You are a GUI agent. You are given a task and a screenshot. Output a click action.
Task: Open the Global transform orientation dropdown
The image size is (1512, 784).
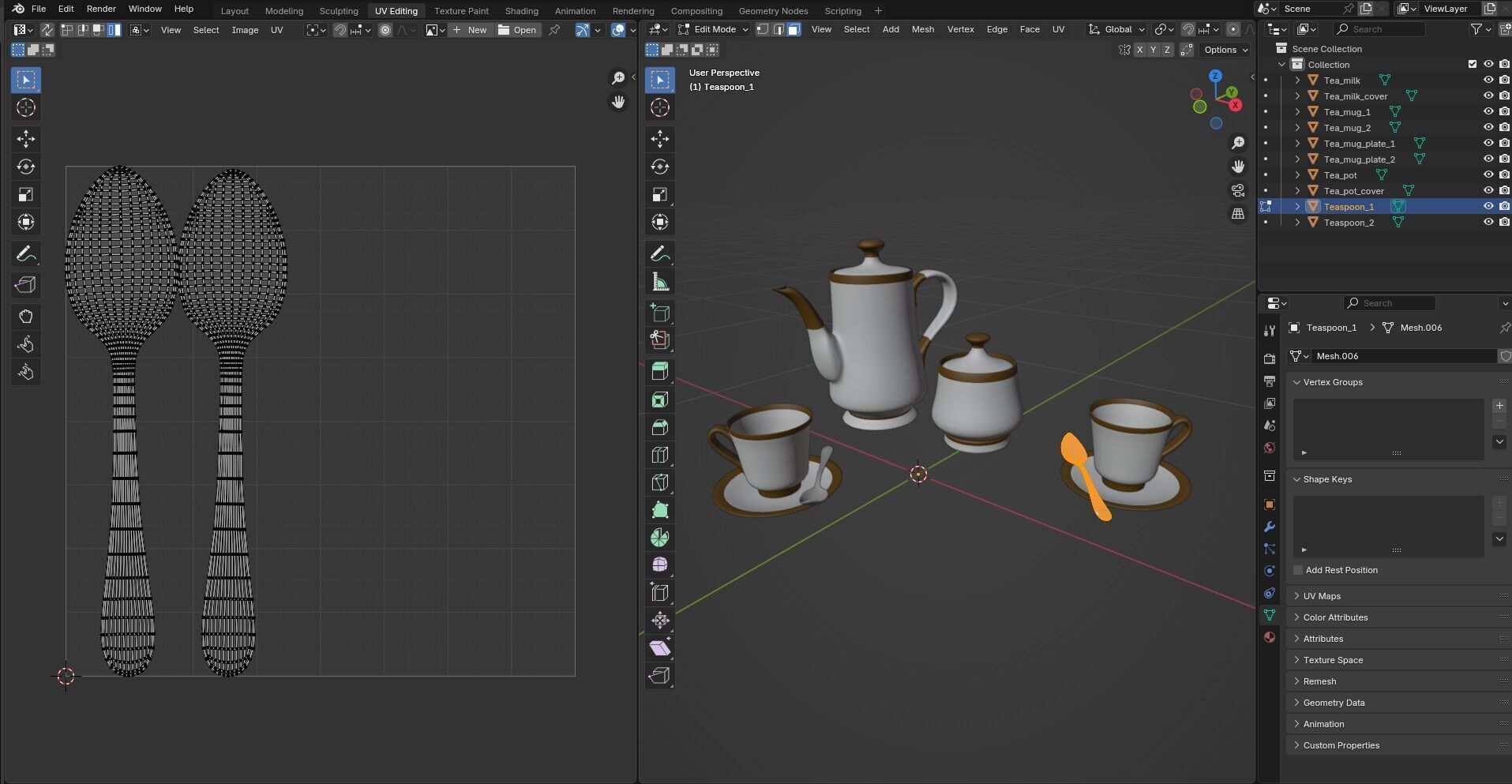point(1117,29)
